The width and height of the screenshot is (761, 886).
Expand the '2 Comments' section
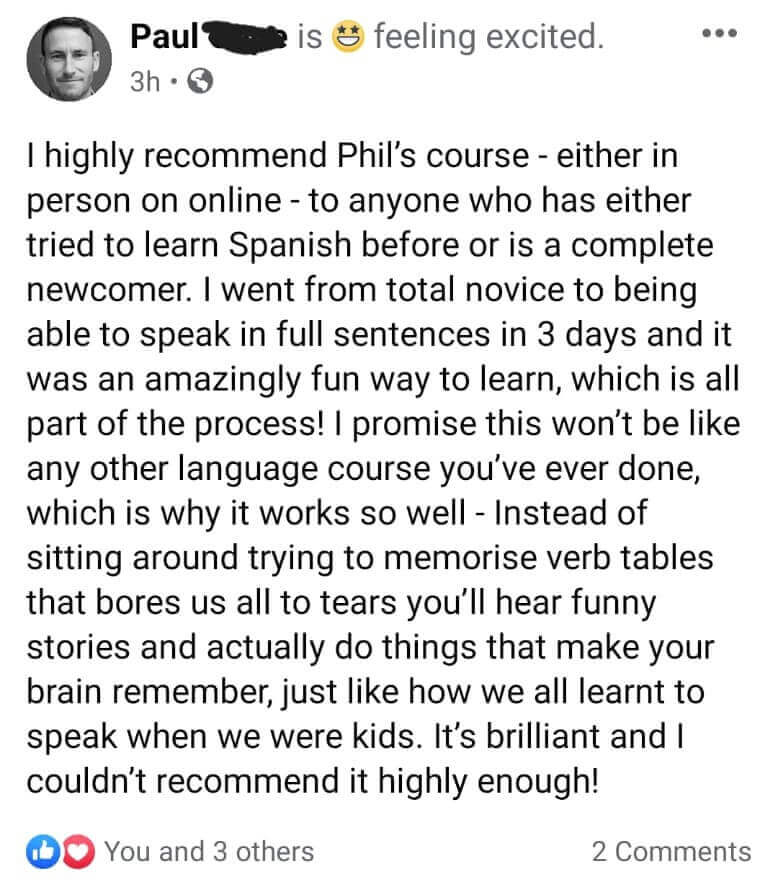tap(670, 851)
